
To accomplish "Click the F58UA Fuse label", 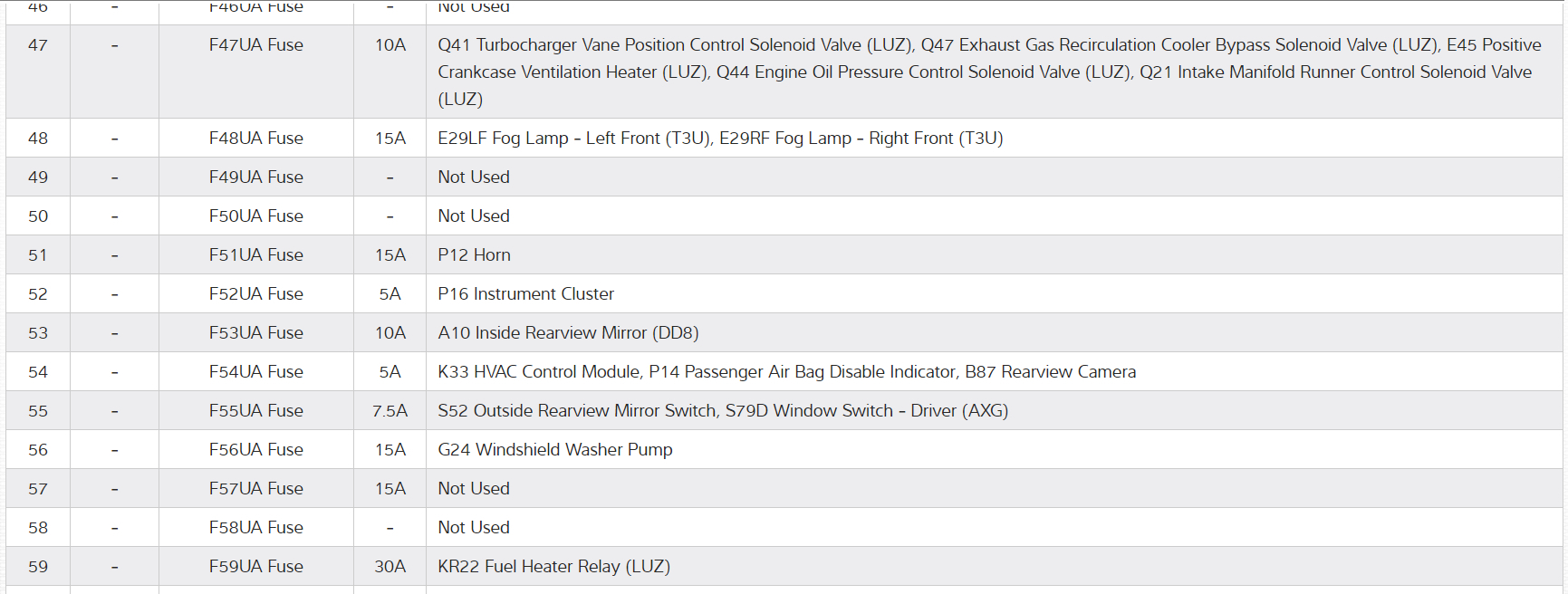I will point(255,528).
